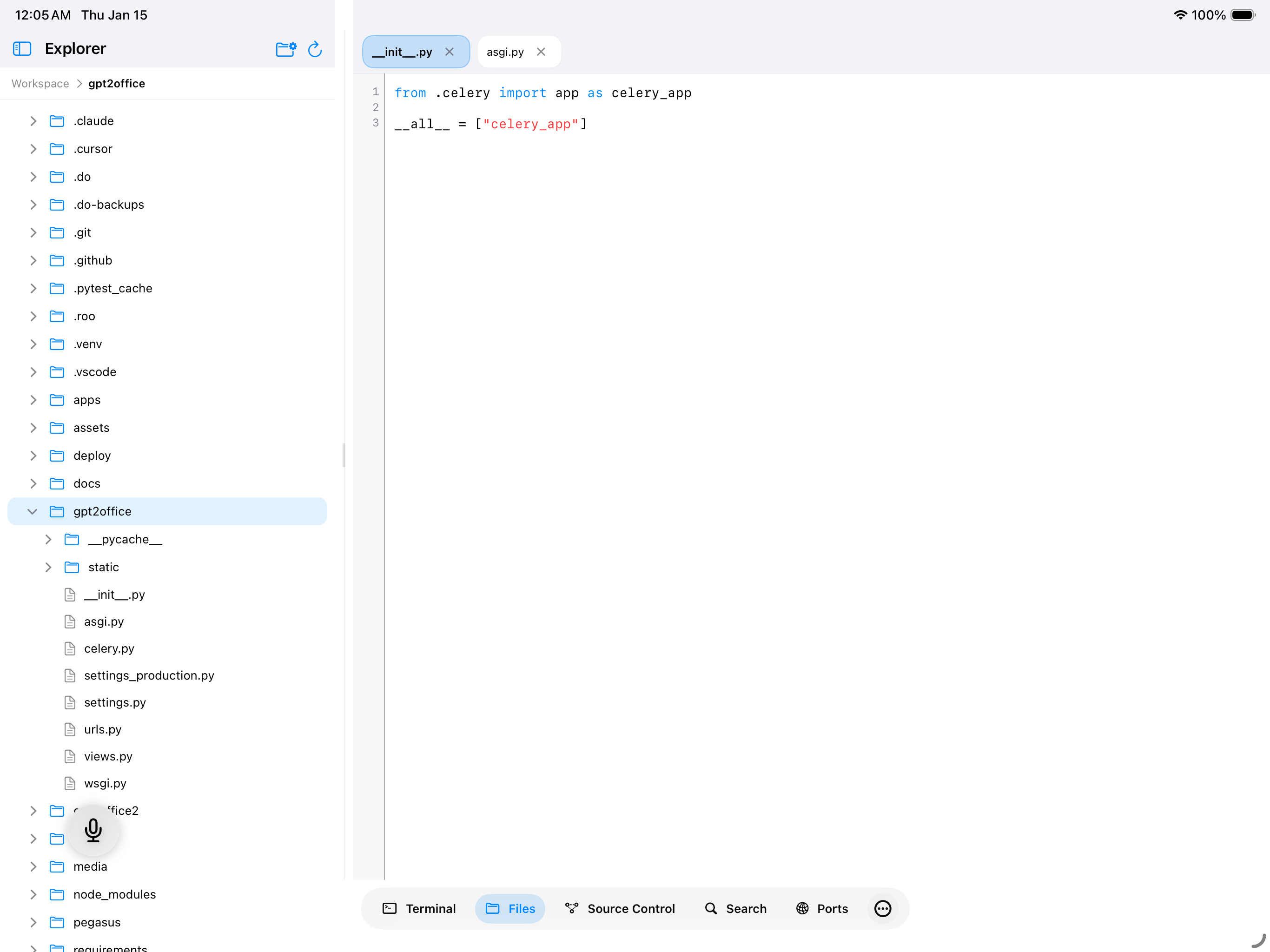This screenshot has width=1270, height=952.
Task: Click the settings.py file icon
Action: point(70,702)
